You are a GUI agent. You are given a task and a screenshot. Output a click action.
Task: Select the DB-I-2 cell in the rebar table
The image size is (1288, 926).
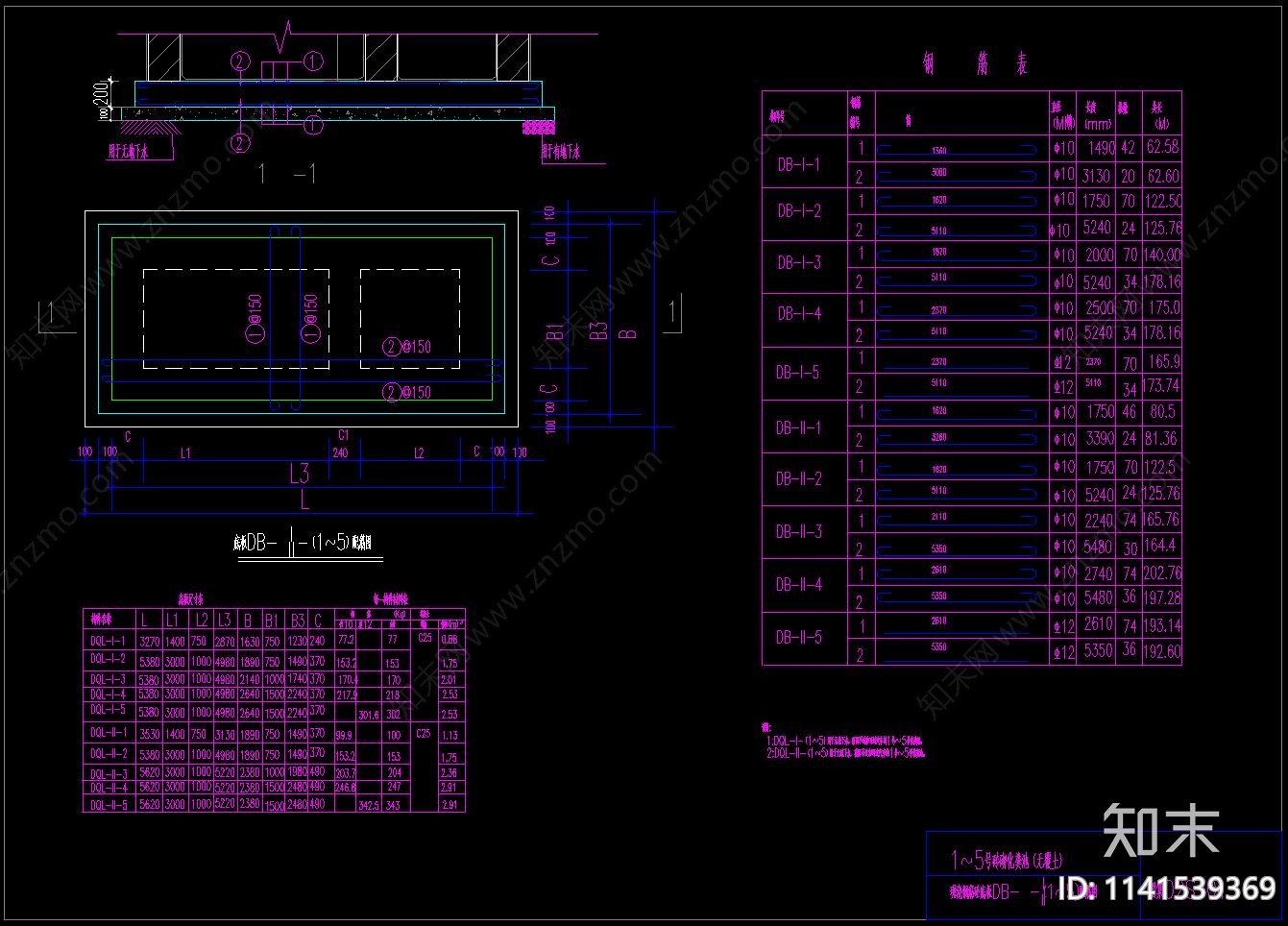799,211
